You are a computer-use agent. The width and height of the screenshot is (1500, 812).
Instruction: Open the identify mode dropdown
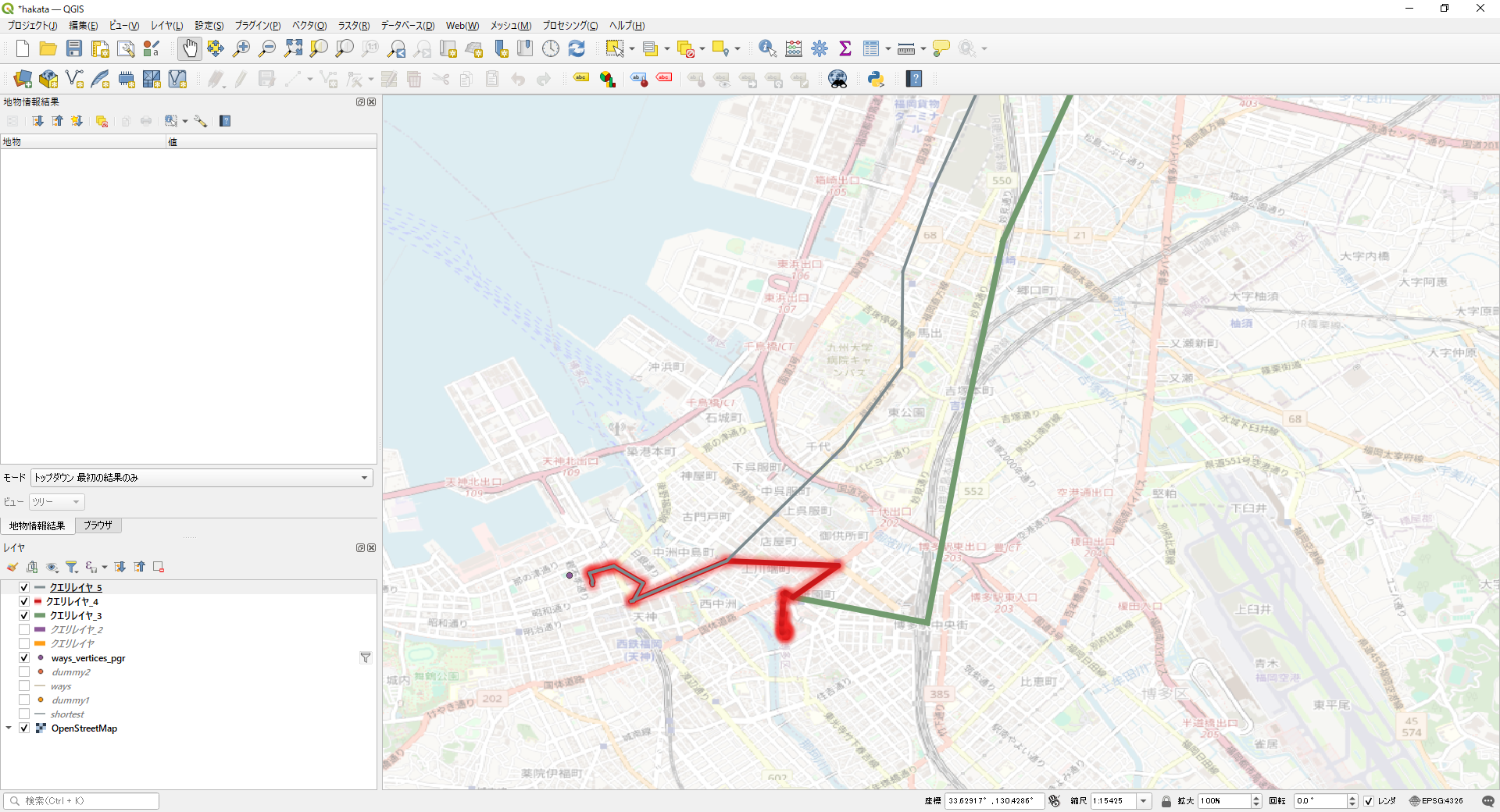202,478
